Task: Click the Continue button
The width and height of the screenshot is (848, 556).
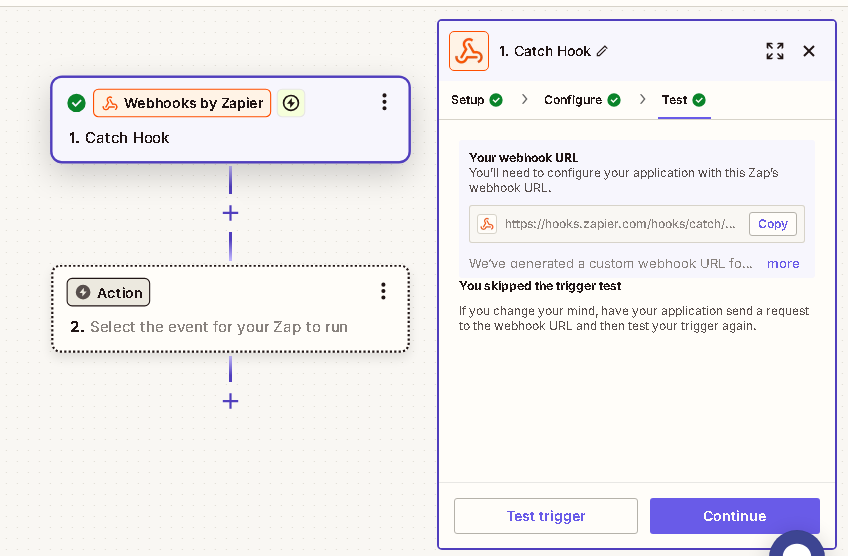Action: (734, 516)
